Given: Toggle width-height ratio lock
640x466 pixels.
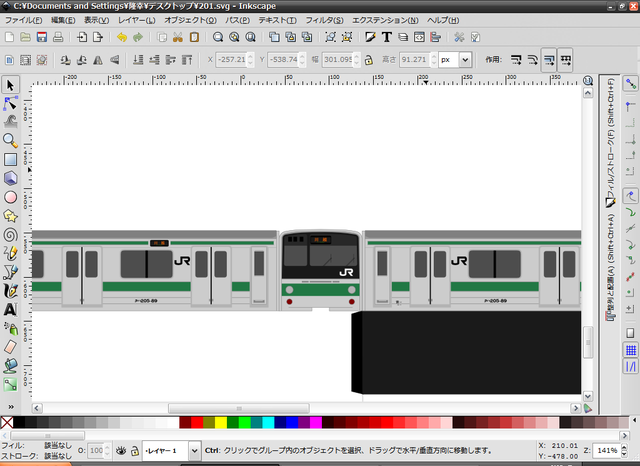Looking at the screenshot, I should pyautogui.click(x=369, y=60).
